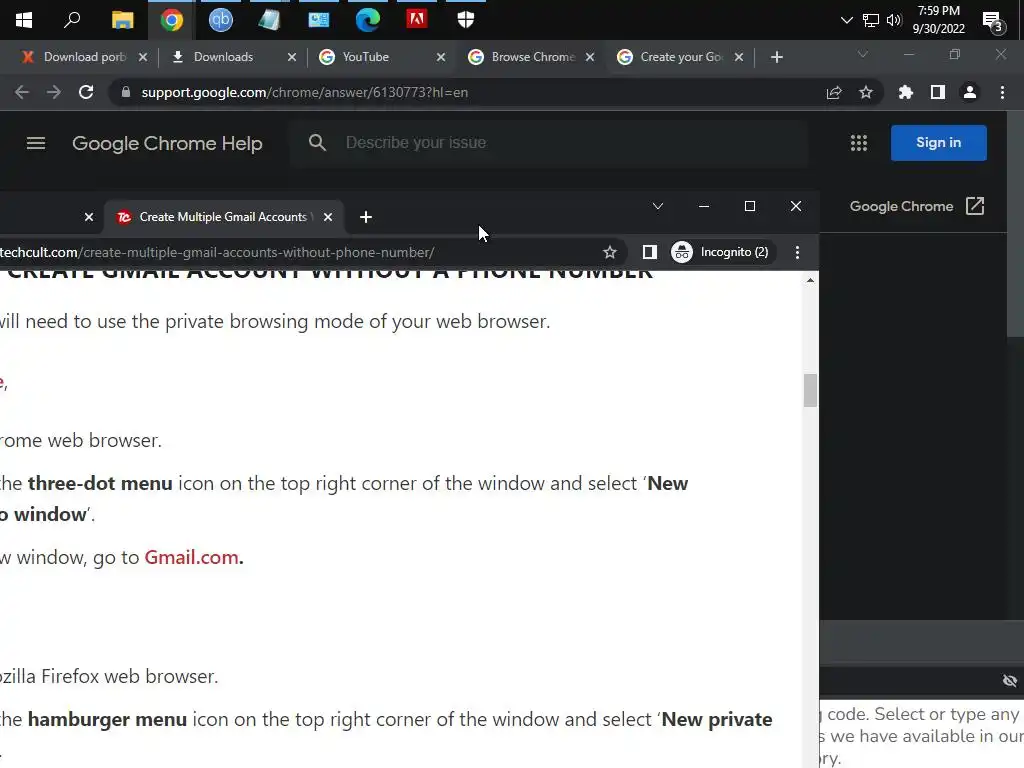Open the Incognito window three-dot menu
Screen dimensions: 1024x768
coord(797,252)
